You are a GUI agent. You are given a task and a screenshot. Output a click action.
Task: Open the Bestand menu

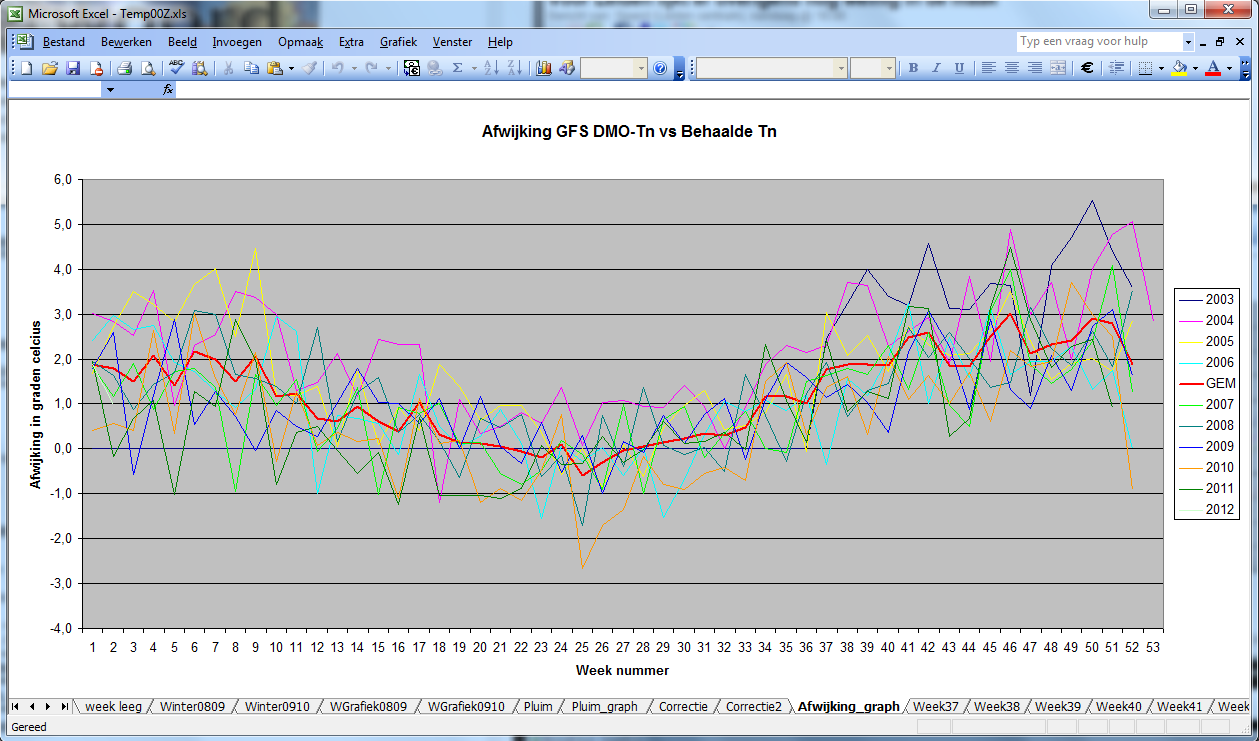(64, 42)
